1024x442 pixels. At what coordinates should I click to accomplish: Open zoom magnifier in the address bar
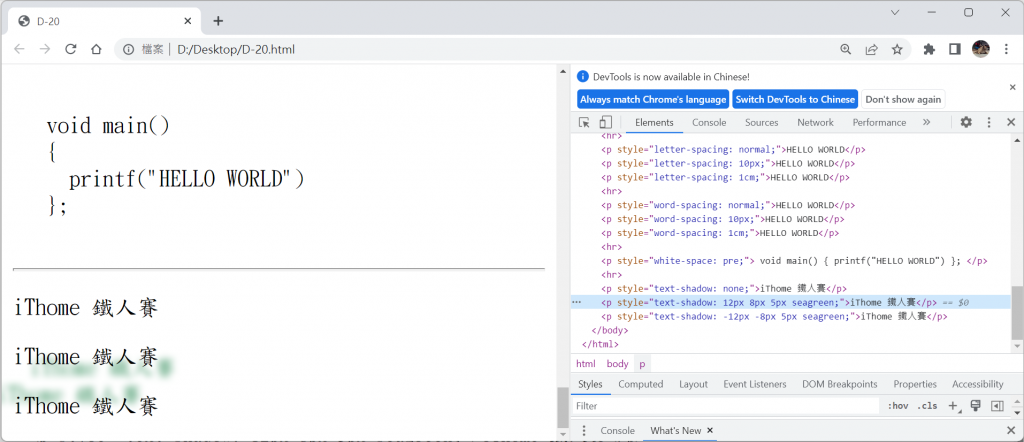pos(846,49)
